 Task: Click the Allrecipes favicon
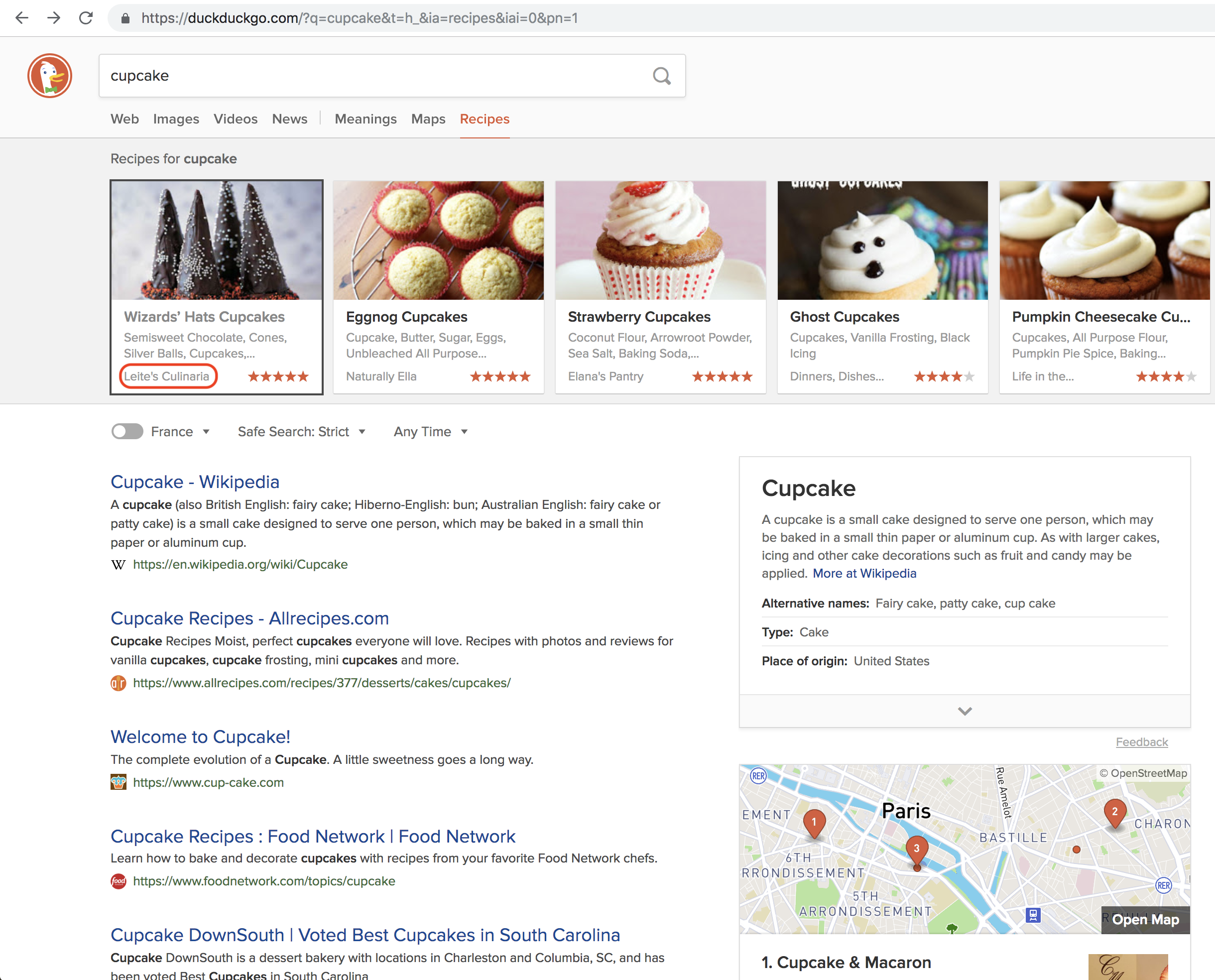point(118,683)
